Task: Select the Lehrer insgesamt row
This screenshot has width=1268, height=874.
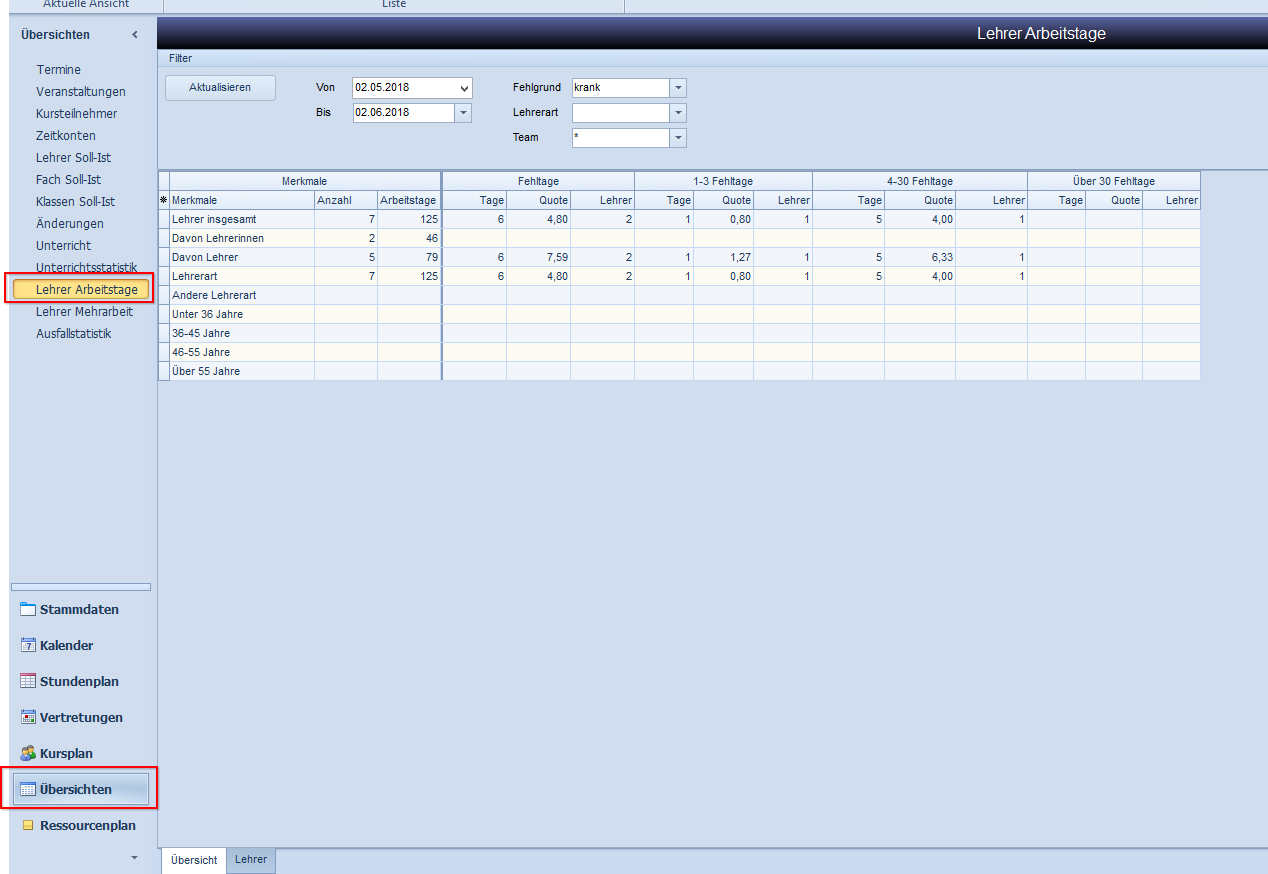Action: click(679, 219)
